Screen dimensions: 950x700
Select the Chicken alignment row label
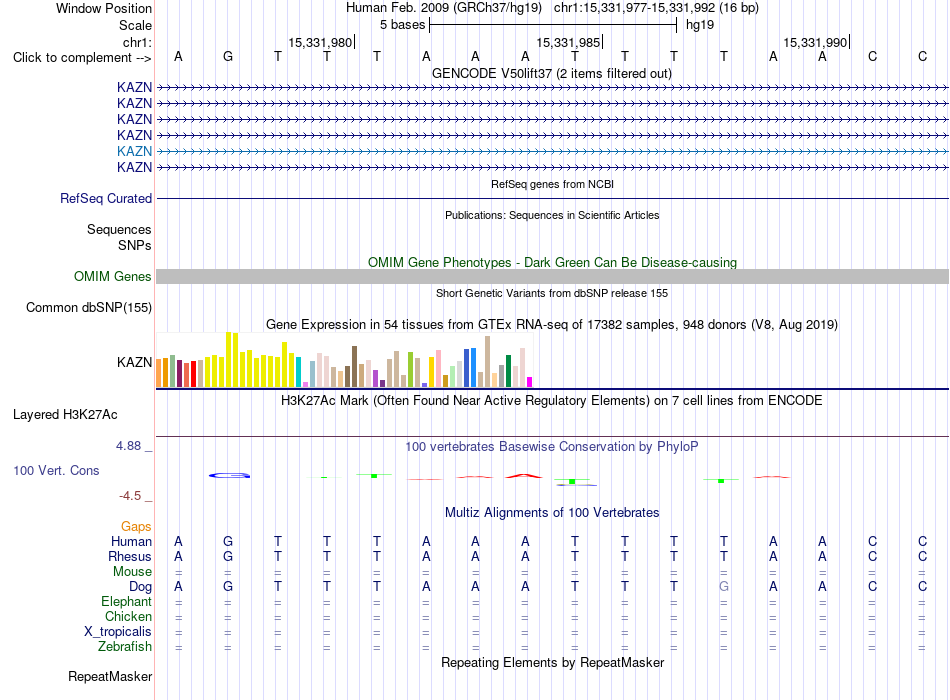[x=128, y=616]
